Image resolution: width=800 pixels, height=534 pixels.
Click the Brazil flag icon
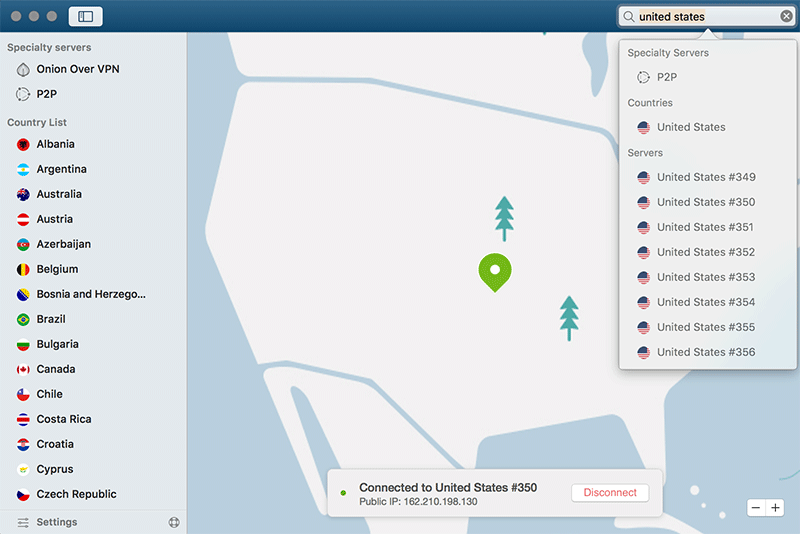point(23,319)
